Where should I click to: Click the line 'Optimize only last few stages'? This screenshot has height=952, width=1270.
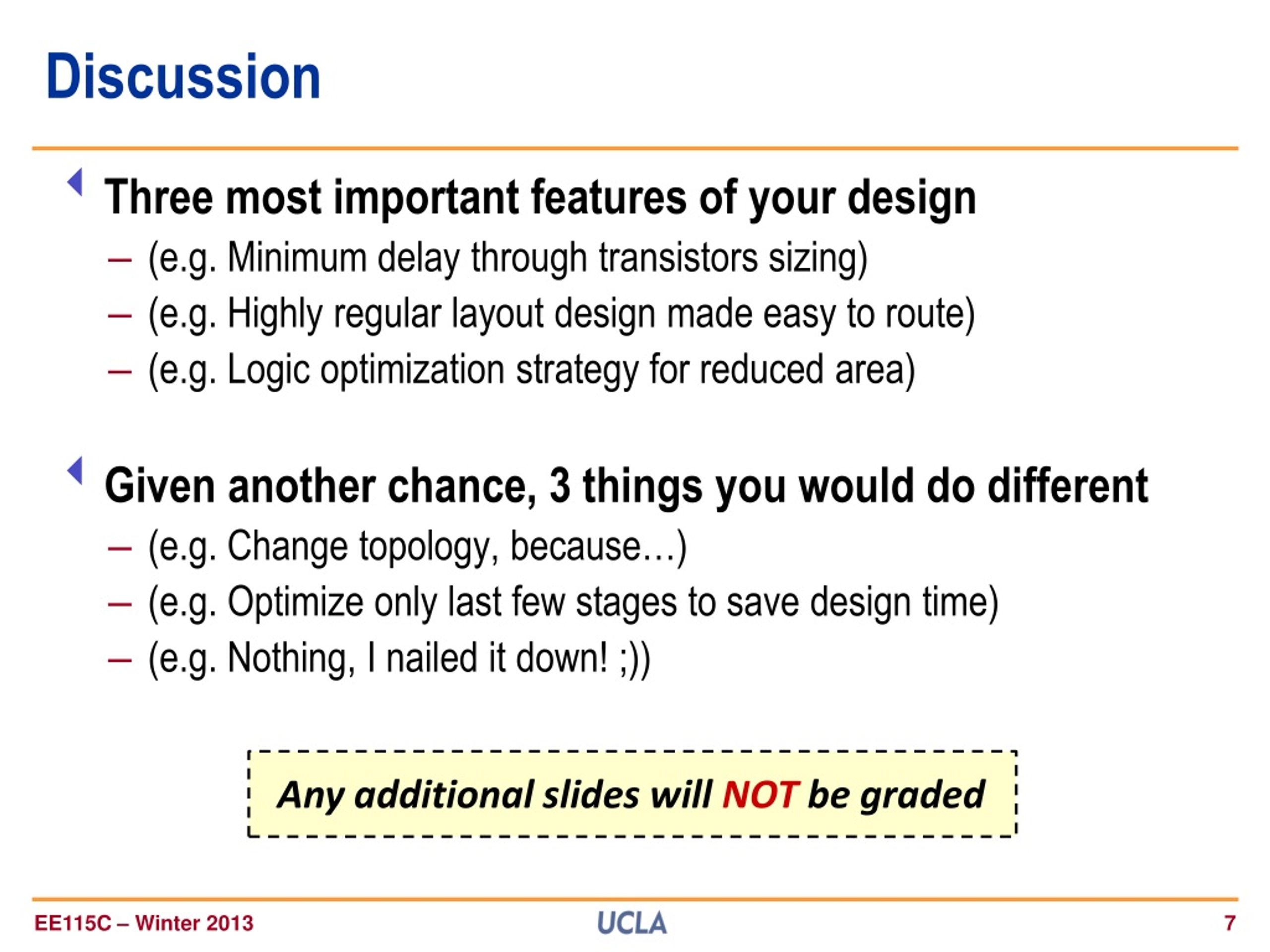coord(573,603)
